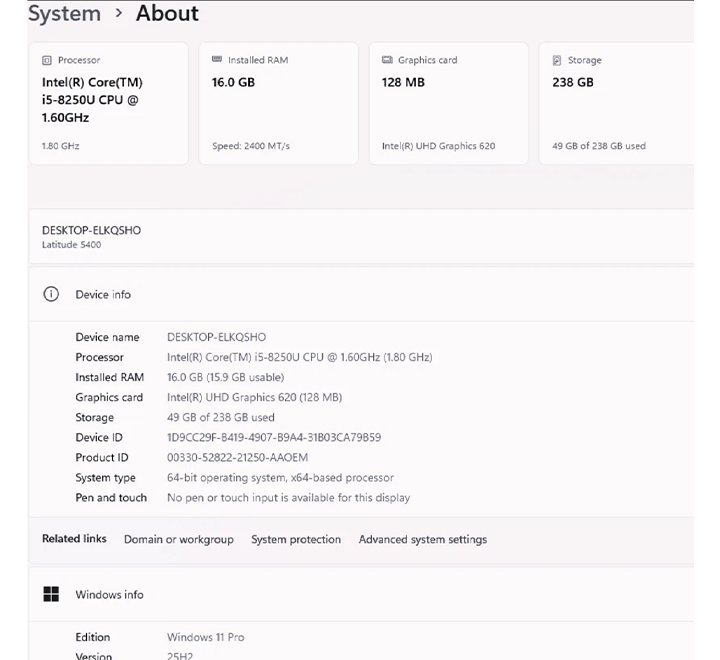The width and height of the screenshot is (720, 660).
Task: Click the 'Device ID' label
Action: [99, 438]
